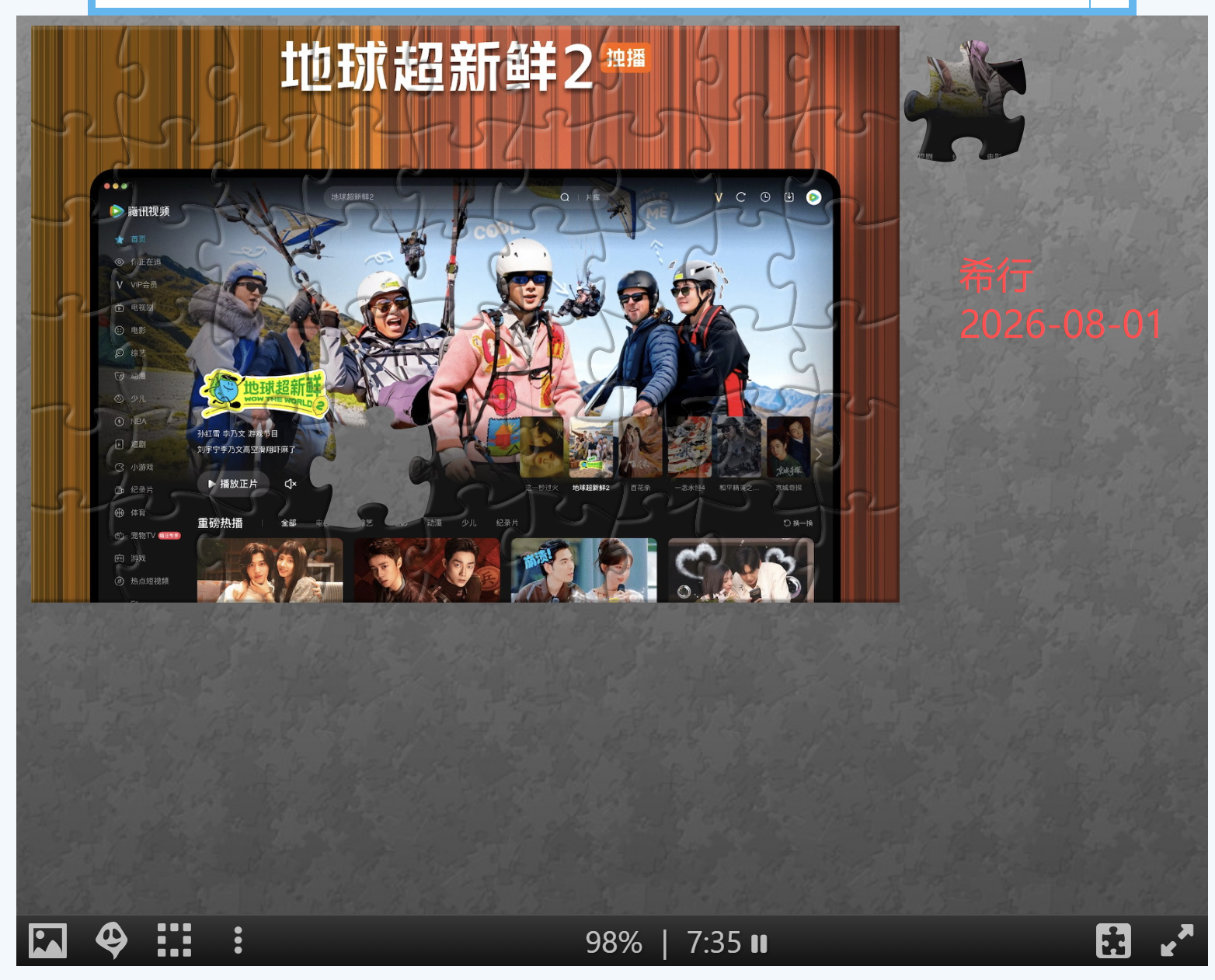The image size is (1215, 980).
Task: Show the puzzle's reference image preview
Action: 47,940
